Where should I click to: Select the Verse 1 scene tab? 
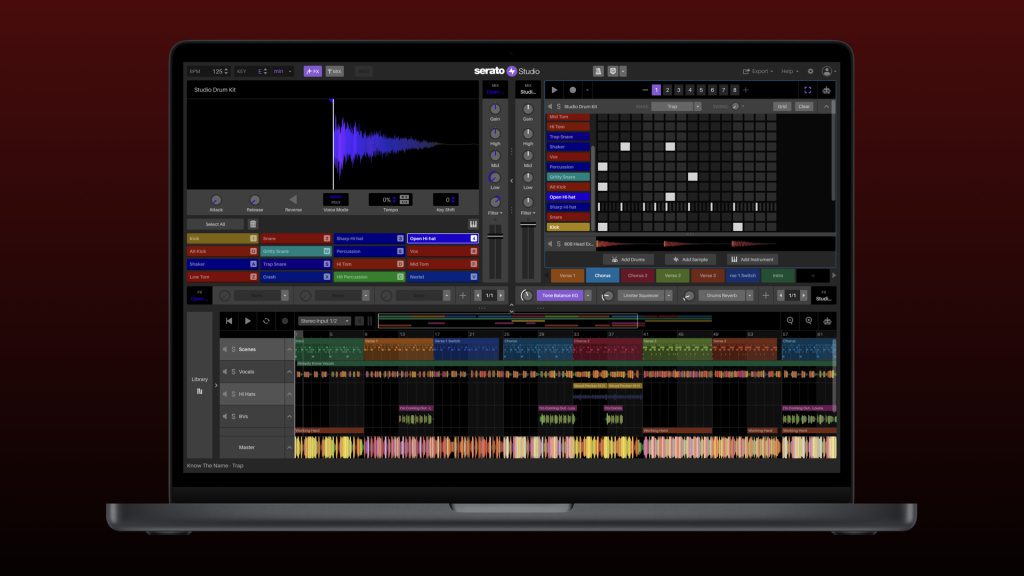568,276
